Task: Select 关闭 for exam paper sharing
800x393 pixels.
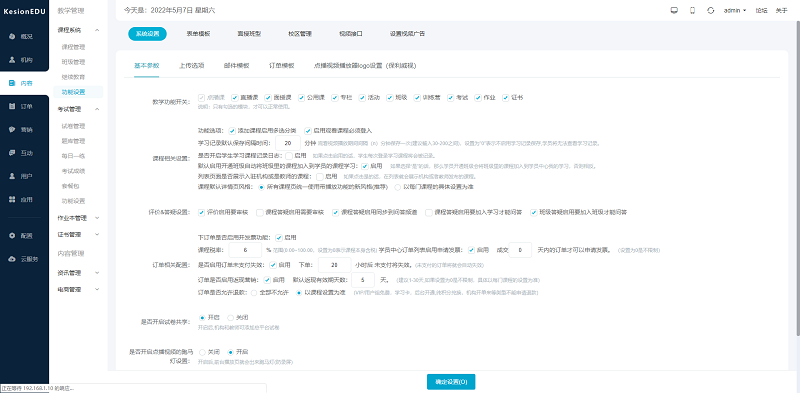Action: point(230,317)
